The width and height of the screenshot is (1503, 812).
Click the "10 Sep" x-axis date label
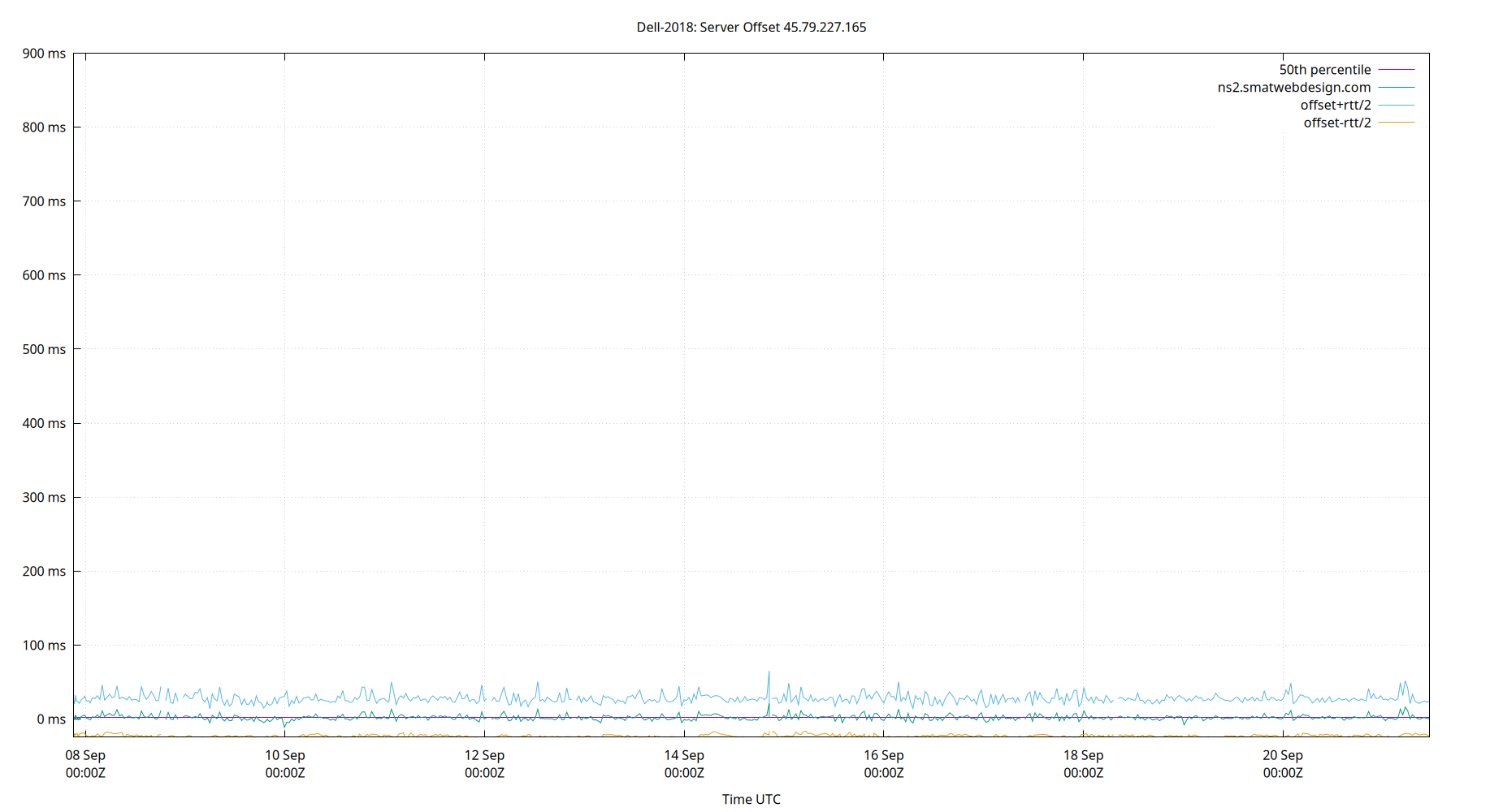[x=285, y=755]
